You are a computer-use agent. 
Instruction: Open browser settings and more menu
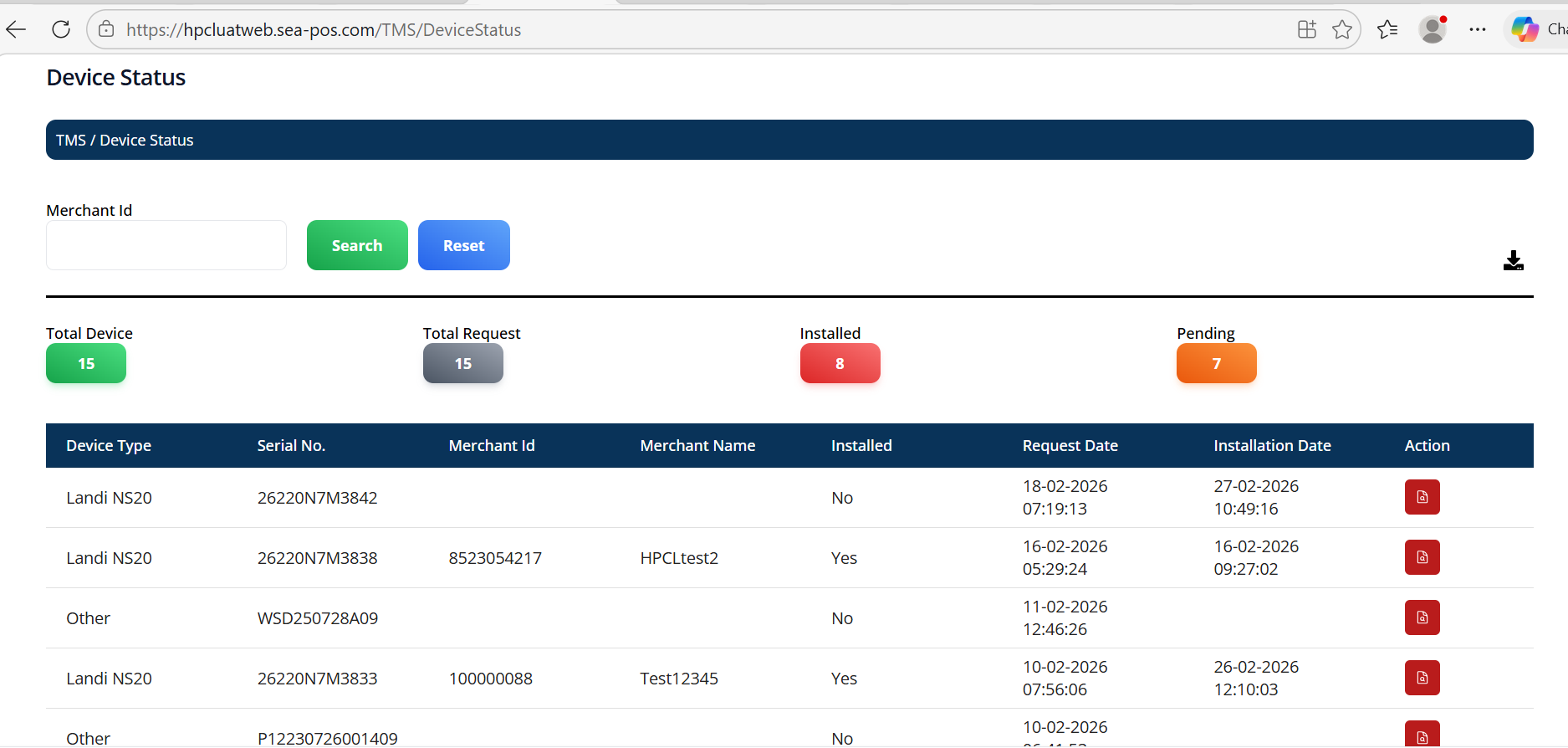[x=1478, y=30]
